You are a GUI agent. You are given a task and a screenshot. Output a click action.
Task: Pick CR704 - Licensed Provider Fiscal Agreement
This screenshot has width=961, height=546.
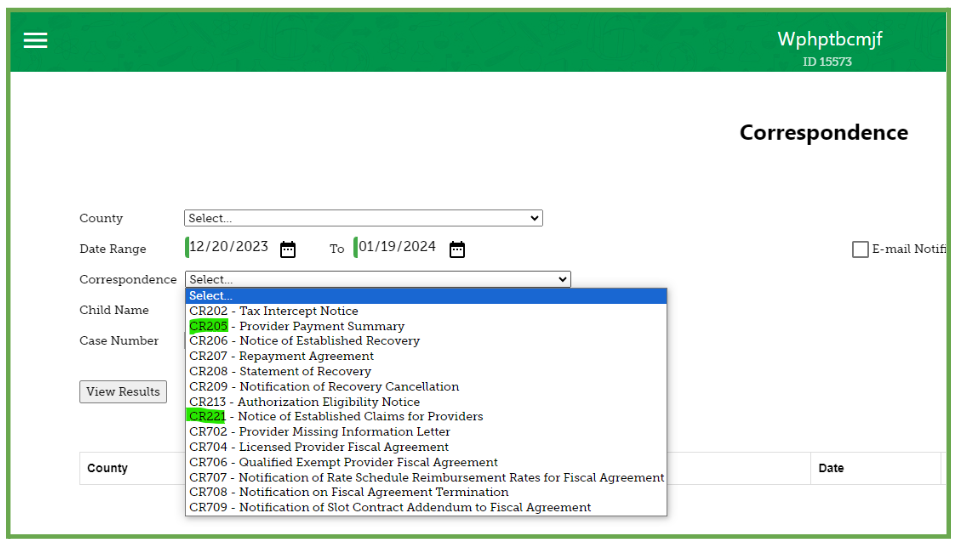319,447
